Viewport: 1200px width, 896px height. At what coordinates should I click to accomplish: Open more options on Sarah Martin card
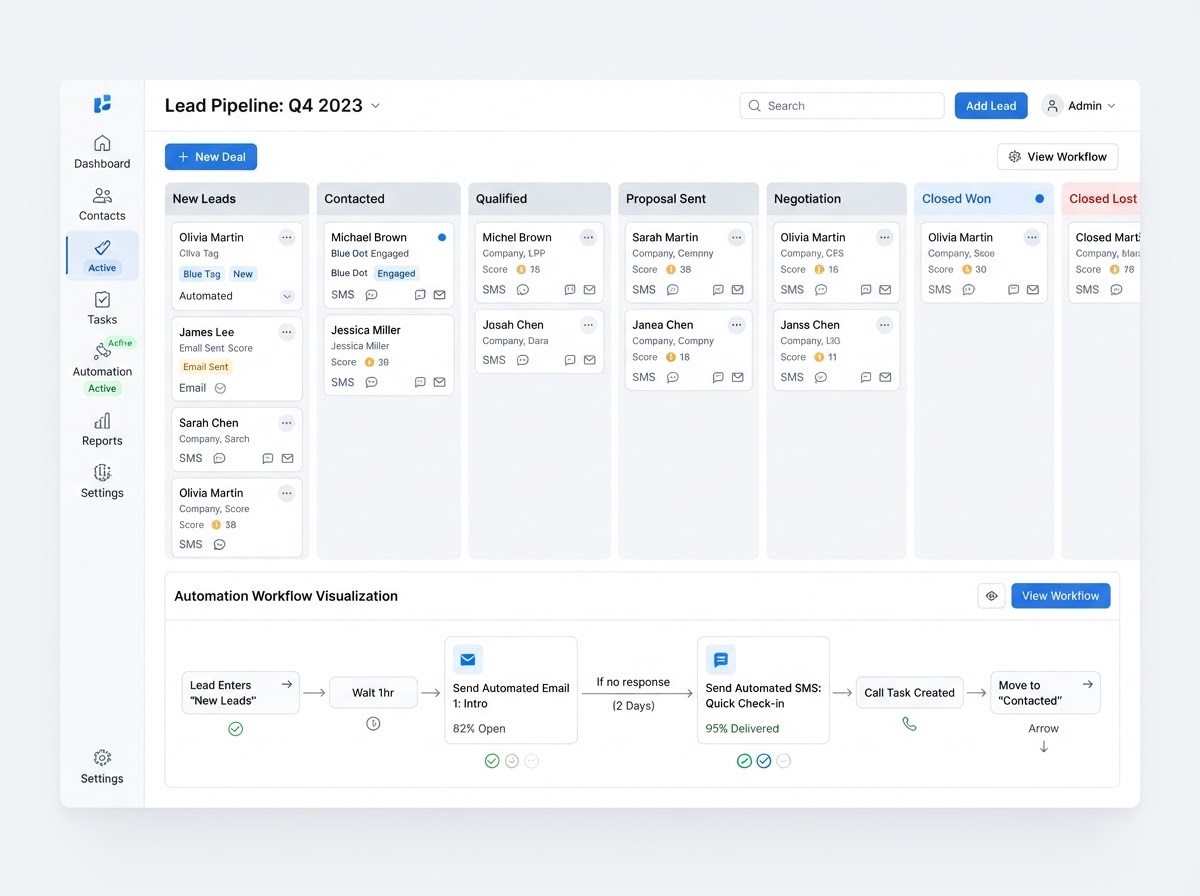pyautogui.click(x=737, y=237)
